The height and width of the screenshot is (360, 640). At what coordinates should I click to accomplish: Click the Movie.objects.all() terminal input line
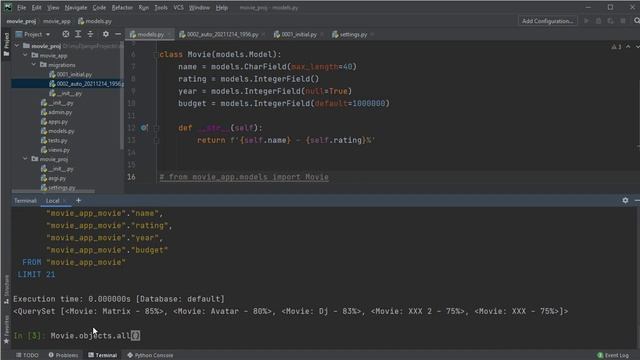[x=95, y=336]
